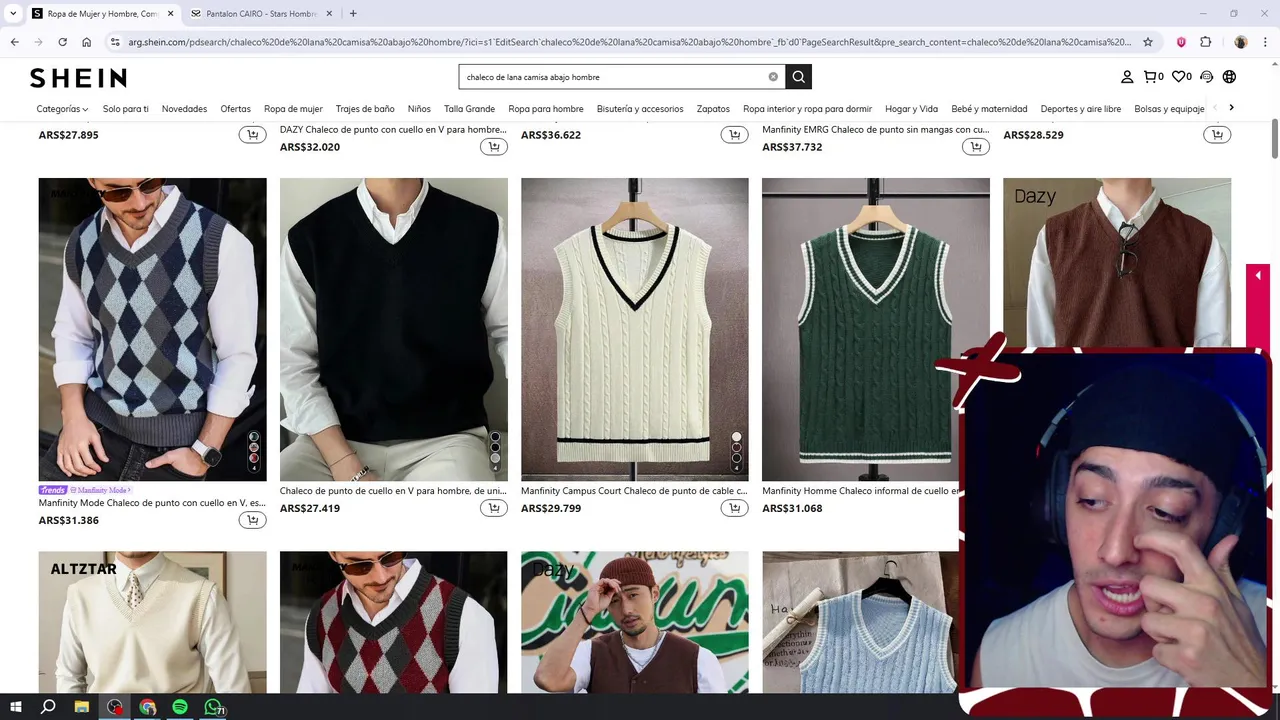Viewport: 1280px width, 720px height.
Task: View site information icon in address bar
Action: [x=116, y=42]
